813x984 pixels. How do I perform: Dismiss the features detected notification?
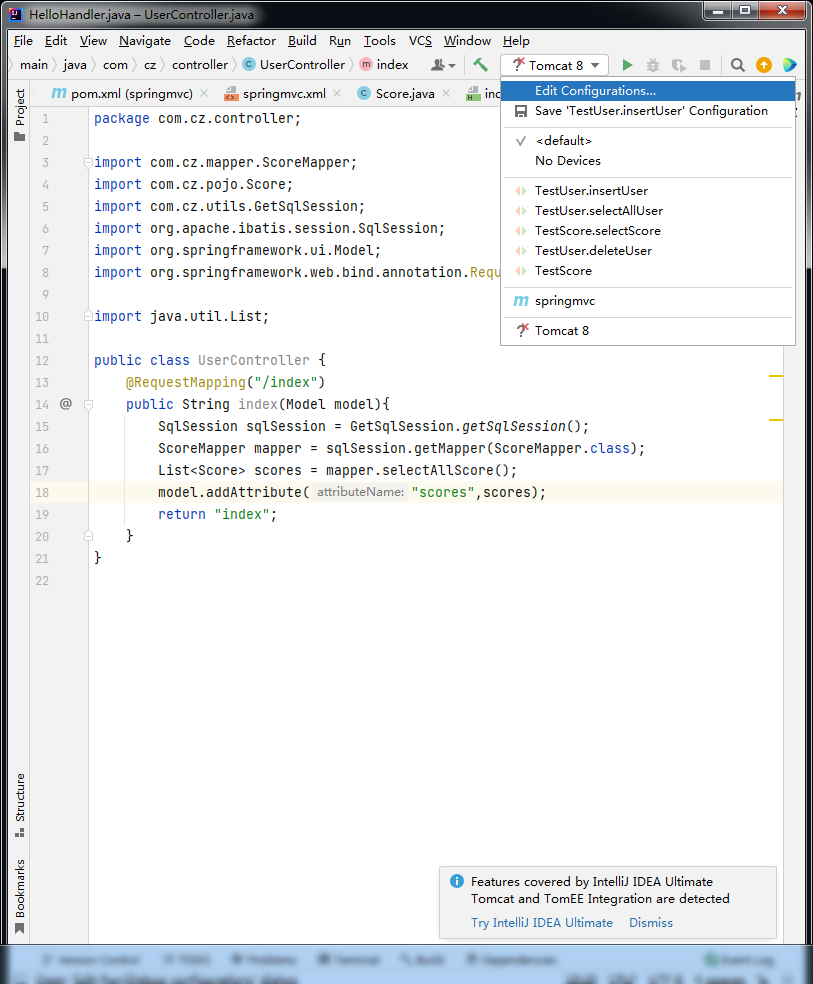tap(650, 922)
